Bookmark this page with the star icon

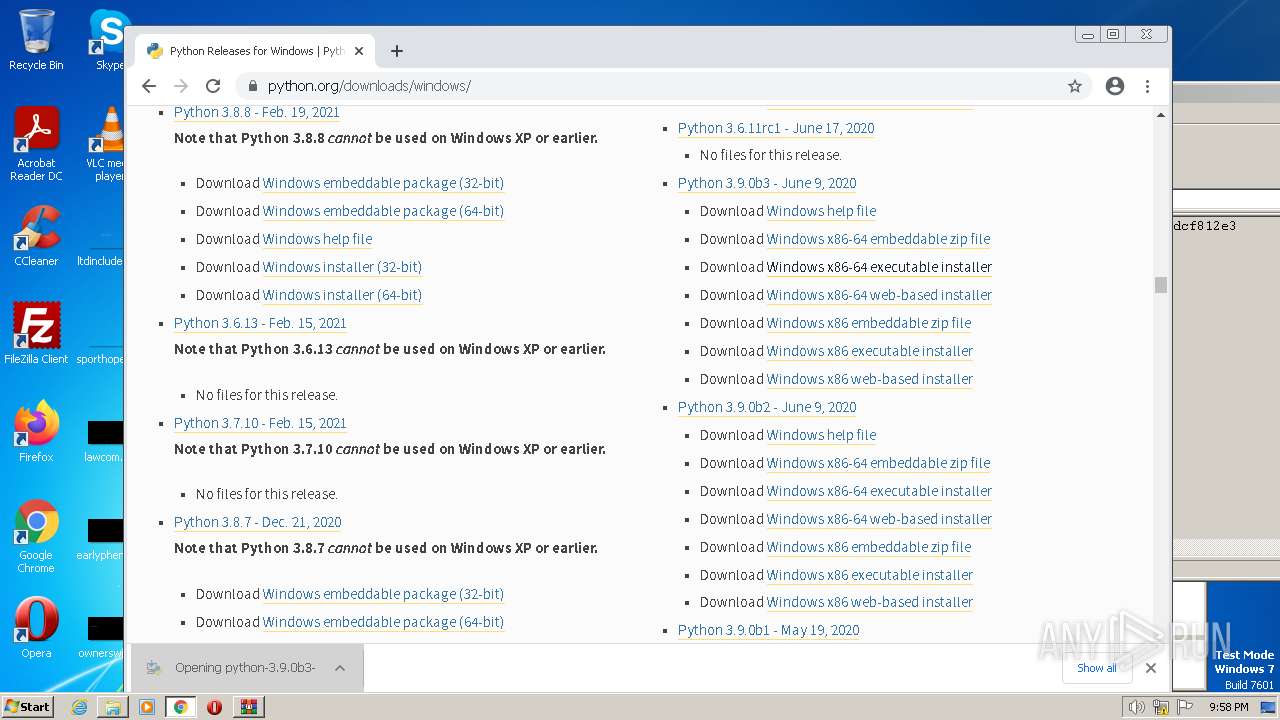[x=1075, y=86]
